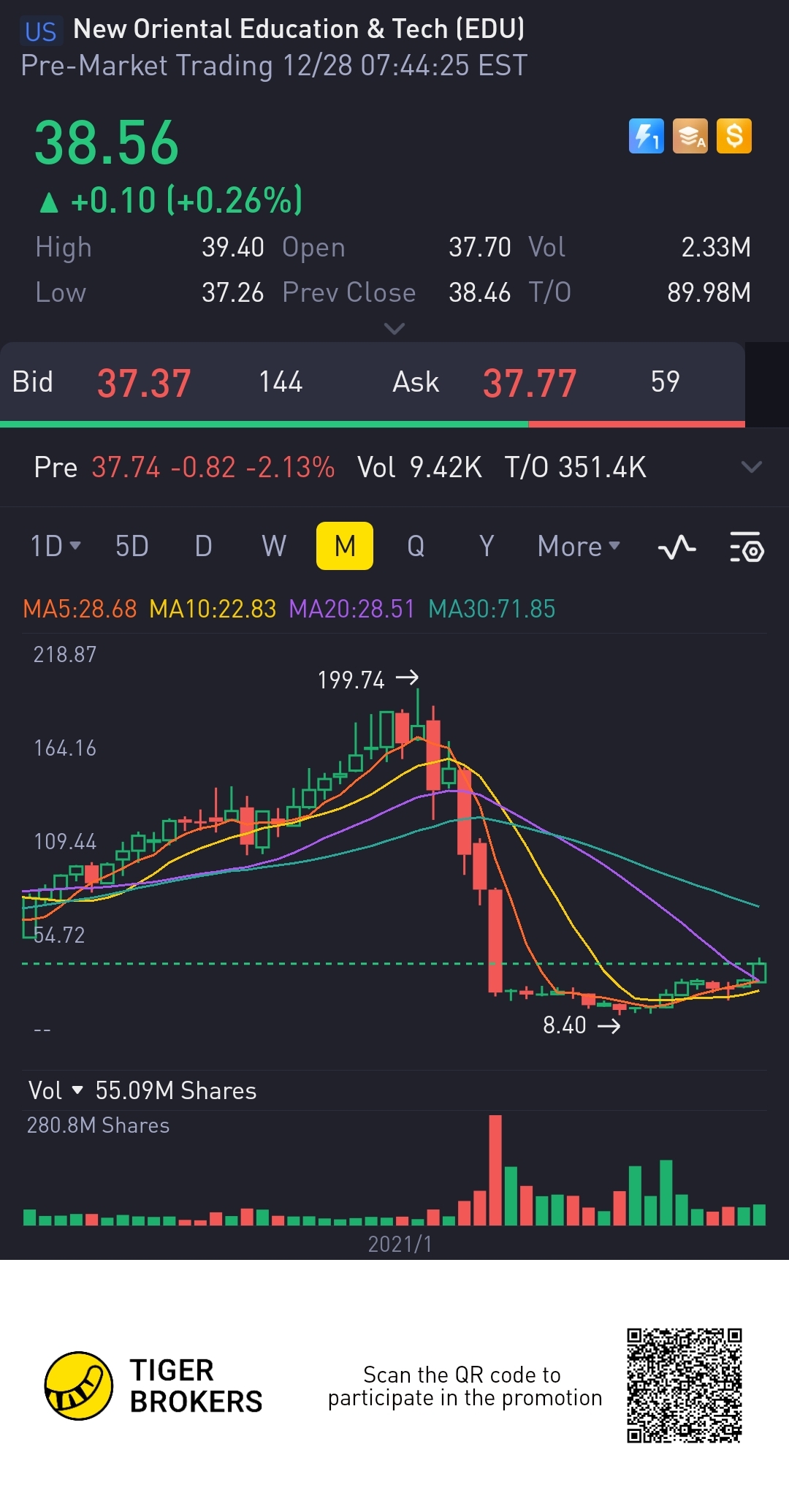Tap the bid/ask ratio bar
Screen dimensions: 789x1512
tap(373, 424)
